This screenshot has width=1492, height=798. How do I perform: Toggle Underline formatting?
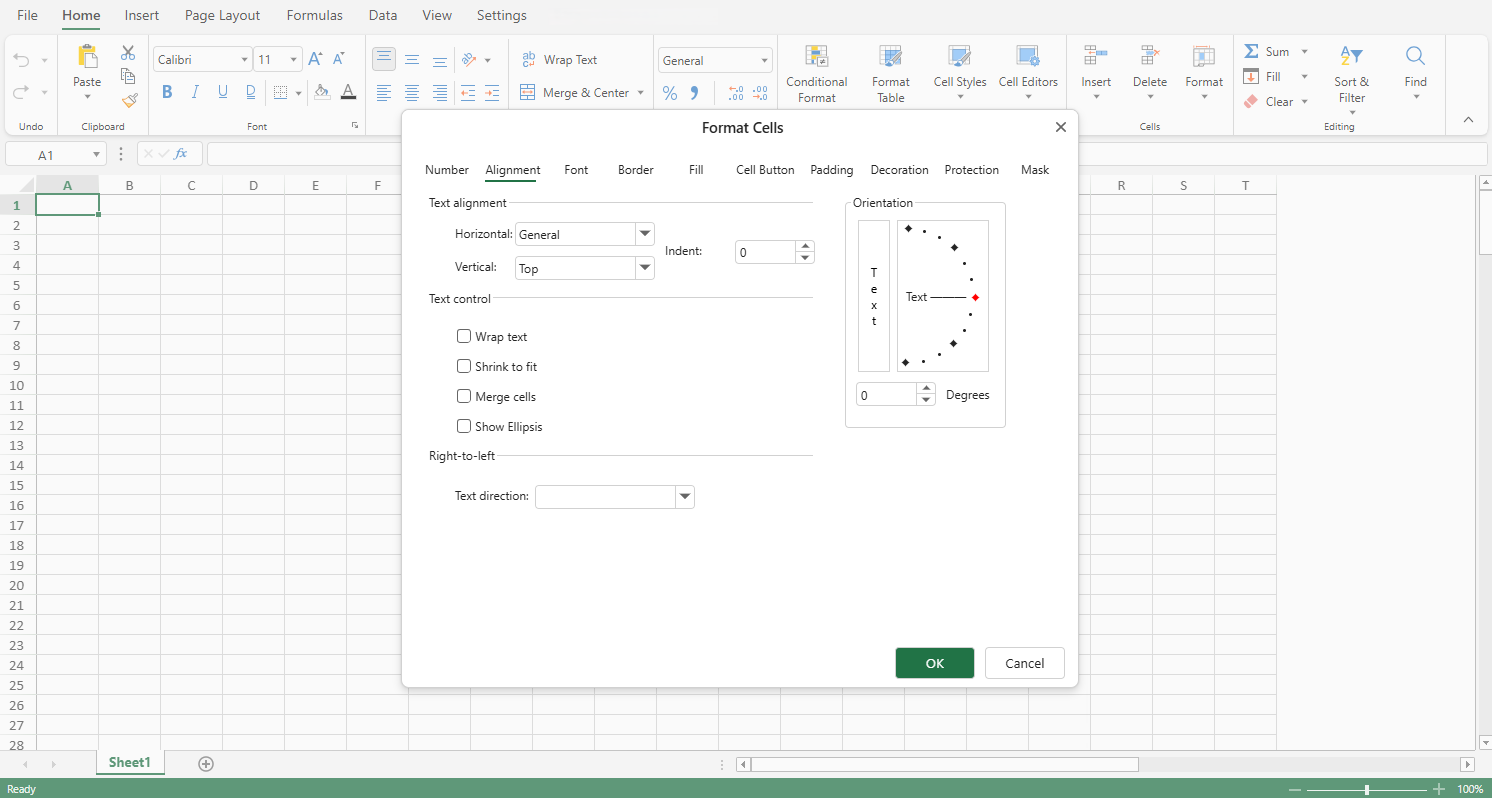(223, 92)
